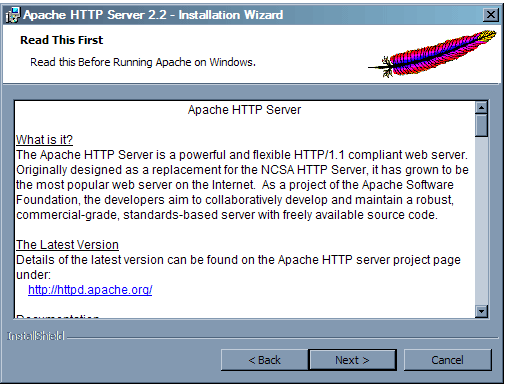Screen dimensions: 508x388
Task: Click the Next > button
Action: pos(352,360)
